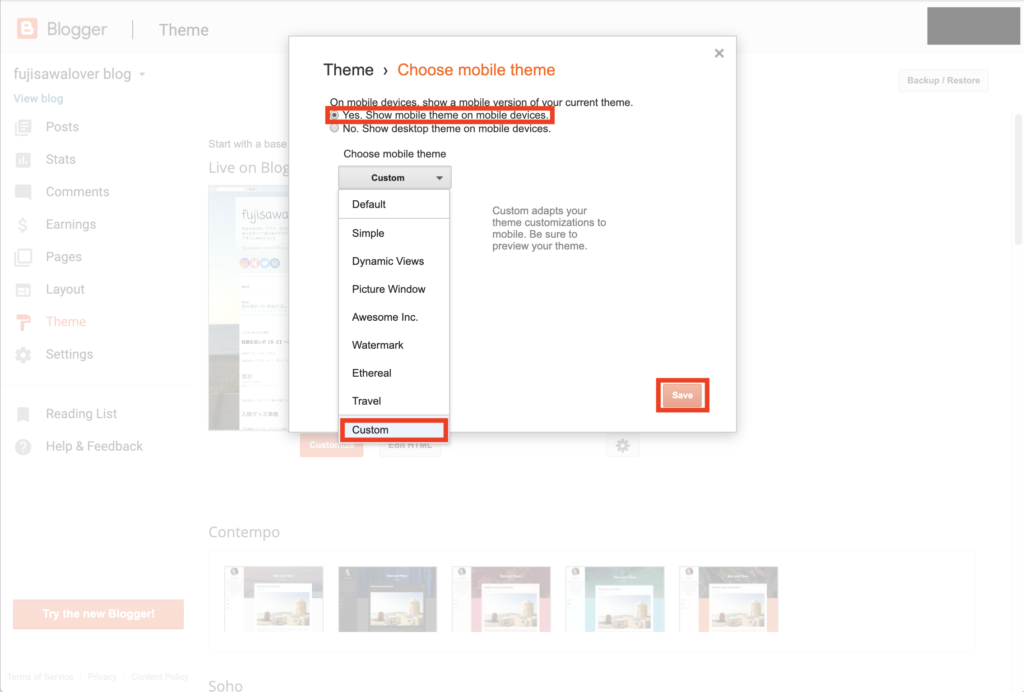The height and width of the screenshot is (692, 1024).
Task: Click the mobile theme gear icon below dialog
Action: pos(622,445)
